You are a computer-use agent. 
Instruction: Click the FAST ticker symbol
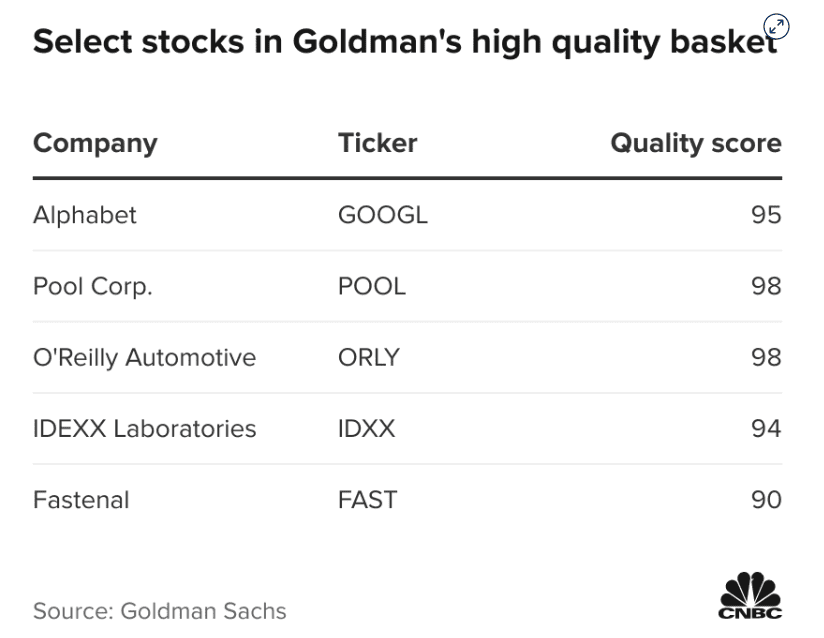pos(367,499)
